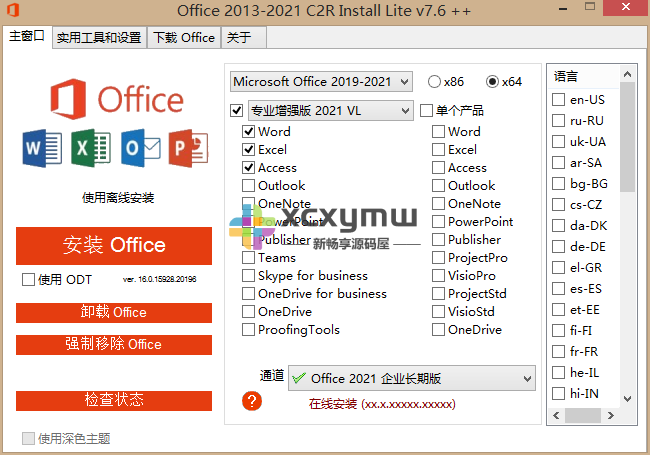Select the x86 architecture radio button
Screen dimensions: 650x455
tap(434, 81)
